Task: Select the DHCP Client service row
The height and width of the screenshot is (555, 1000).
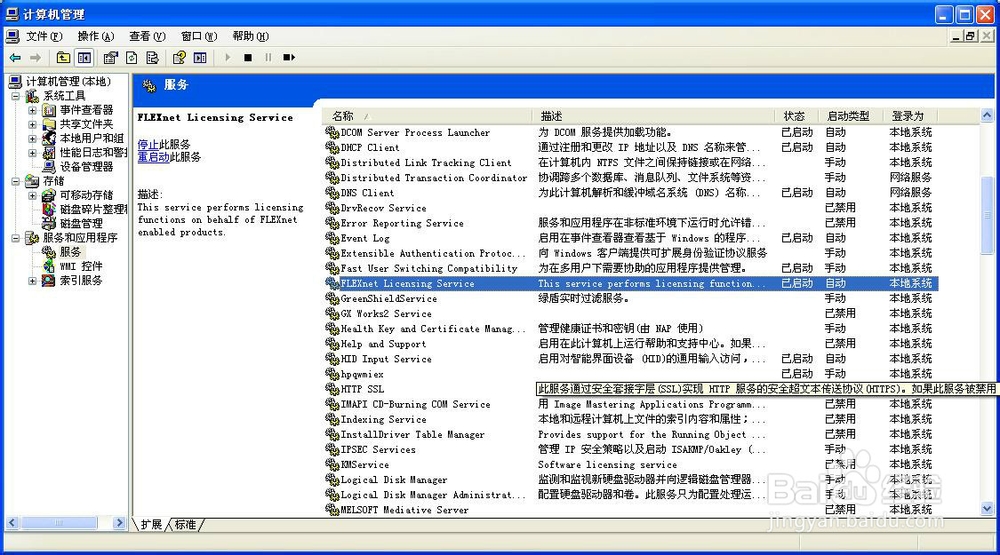Action: pyautogui.click(x=631, y=147)
